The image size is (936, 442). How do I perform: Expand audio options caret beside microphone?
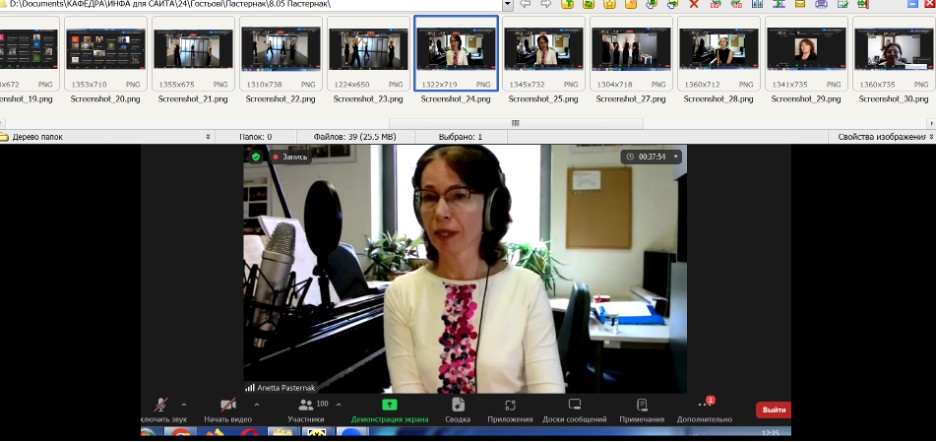coord(183,404)
